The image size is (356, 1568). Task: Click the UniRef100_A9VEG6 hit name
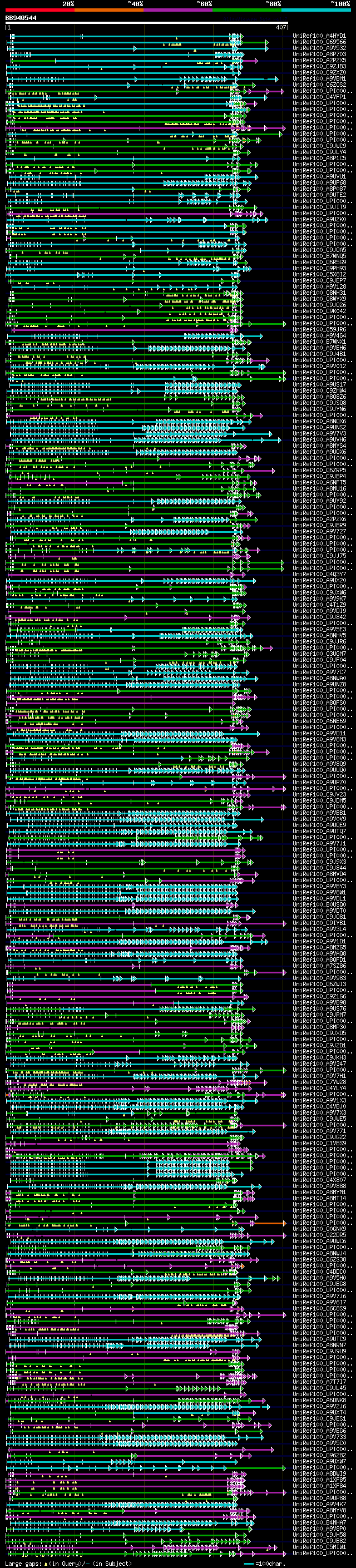coord(319,1431)
